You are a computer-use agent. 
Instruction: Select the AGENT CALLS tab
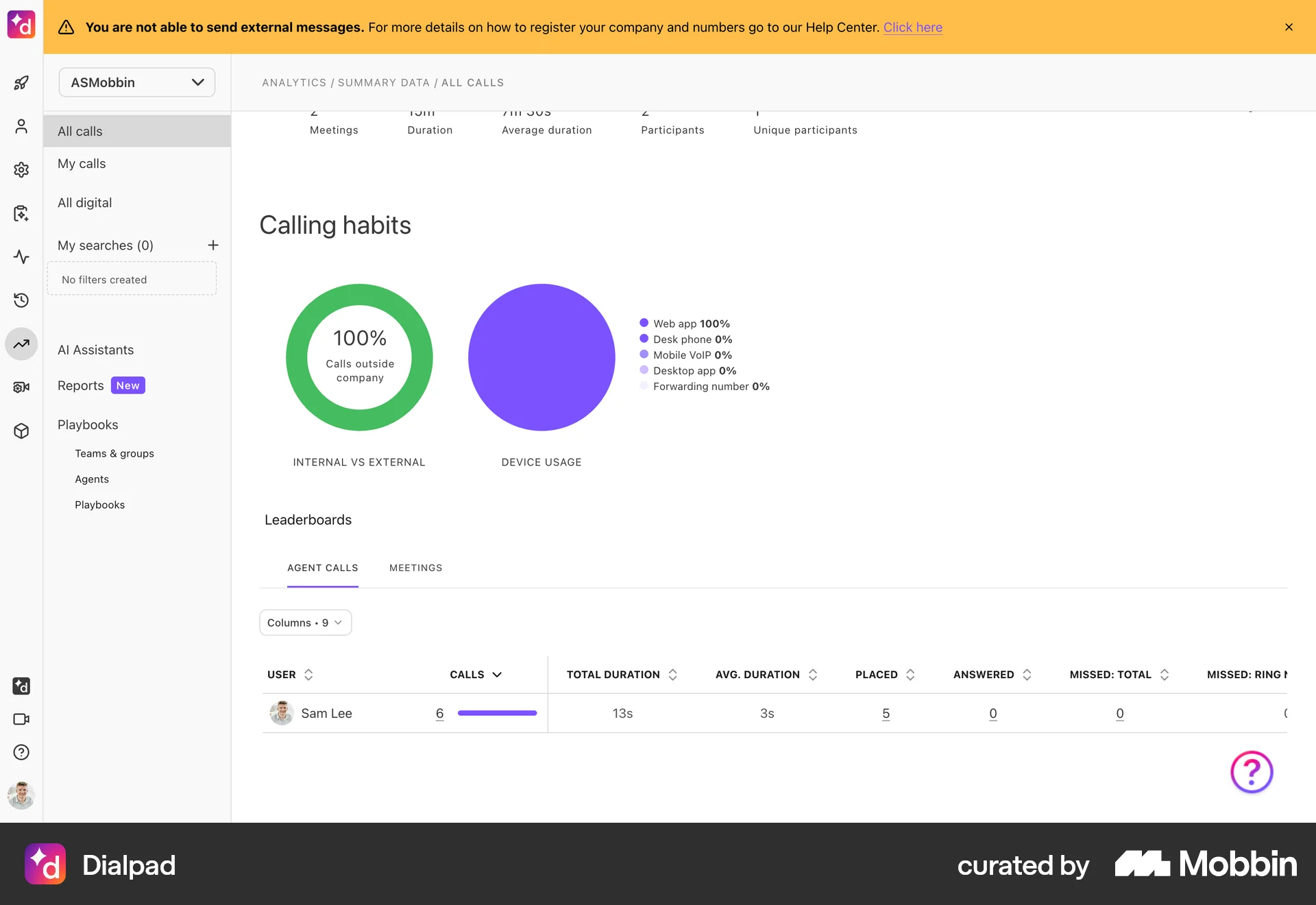click(x=322, y=568)
